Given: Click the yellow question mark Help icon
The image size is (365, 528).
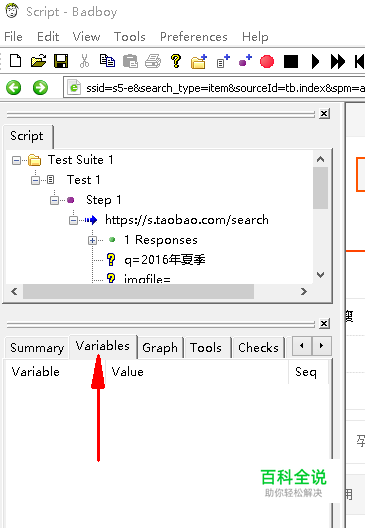Looking at the screenshot, I should coord(175,61).
